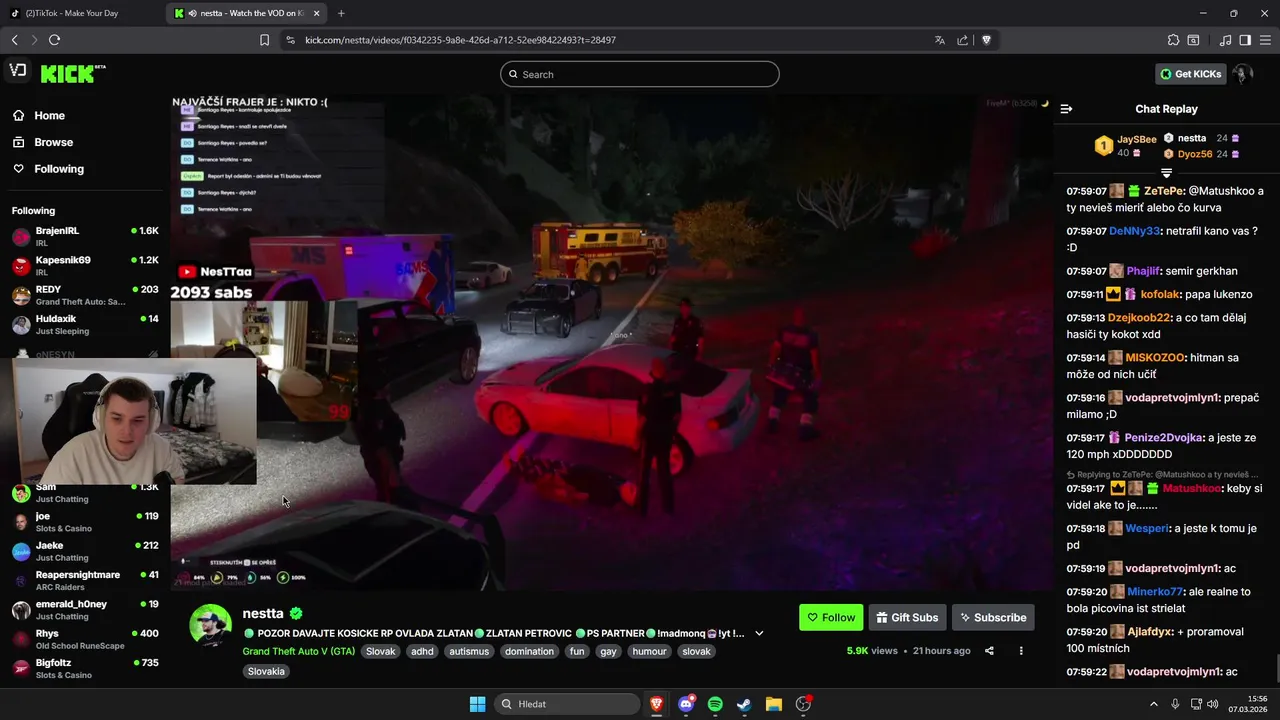Click the Hledat taskbar search box
This screenshot has height=720, width=1280.
[x=568, y=704]
